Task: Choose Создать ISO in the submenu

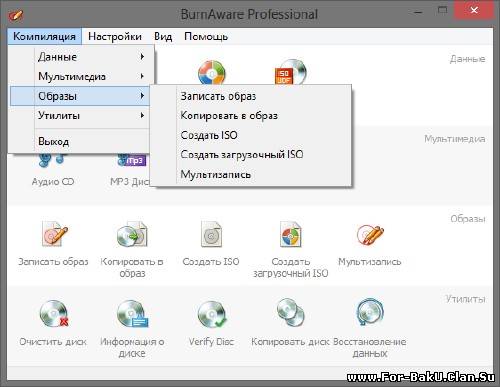Action: (x=252, y=135)
